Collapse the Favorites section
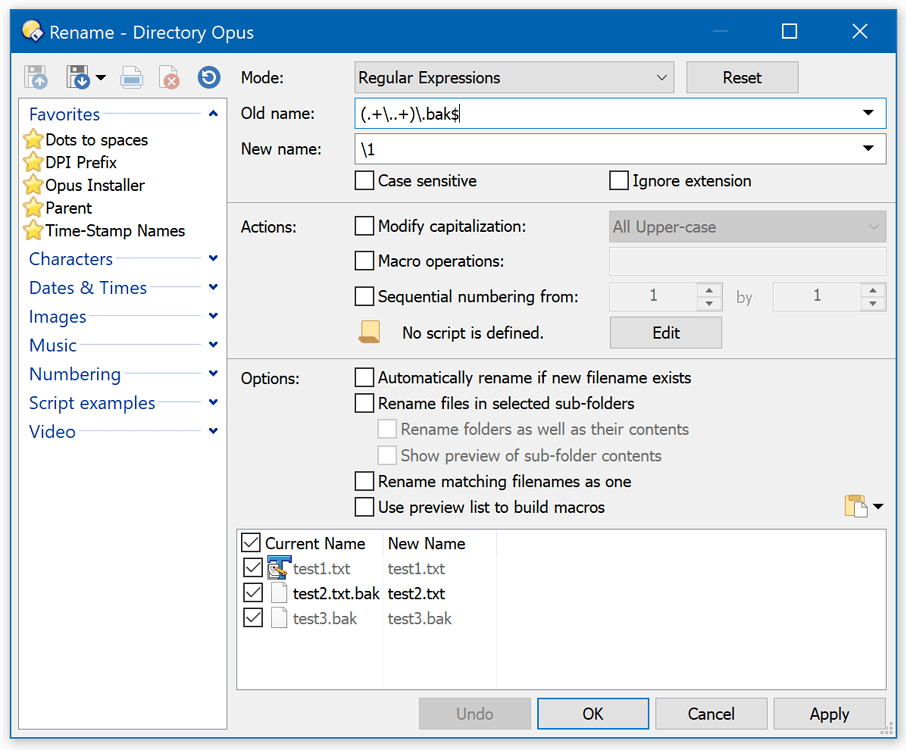The width and height of the screenshot is (906, 750). 210,113
